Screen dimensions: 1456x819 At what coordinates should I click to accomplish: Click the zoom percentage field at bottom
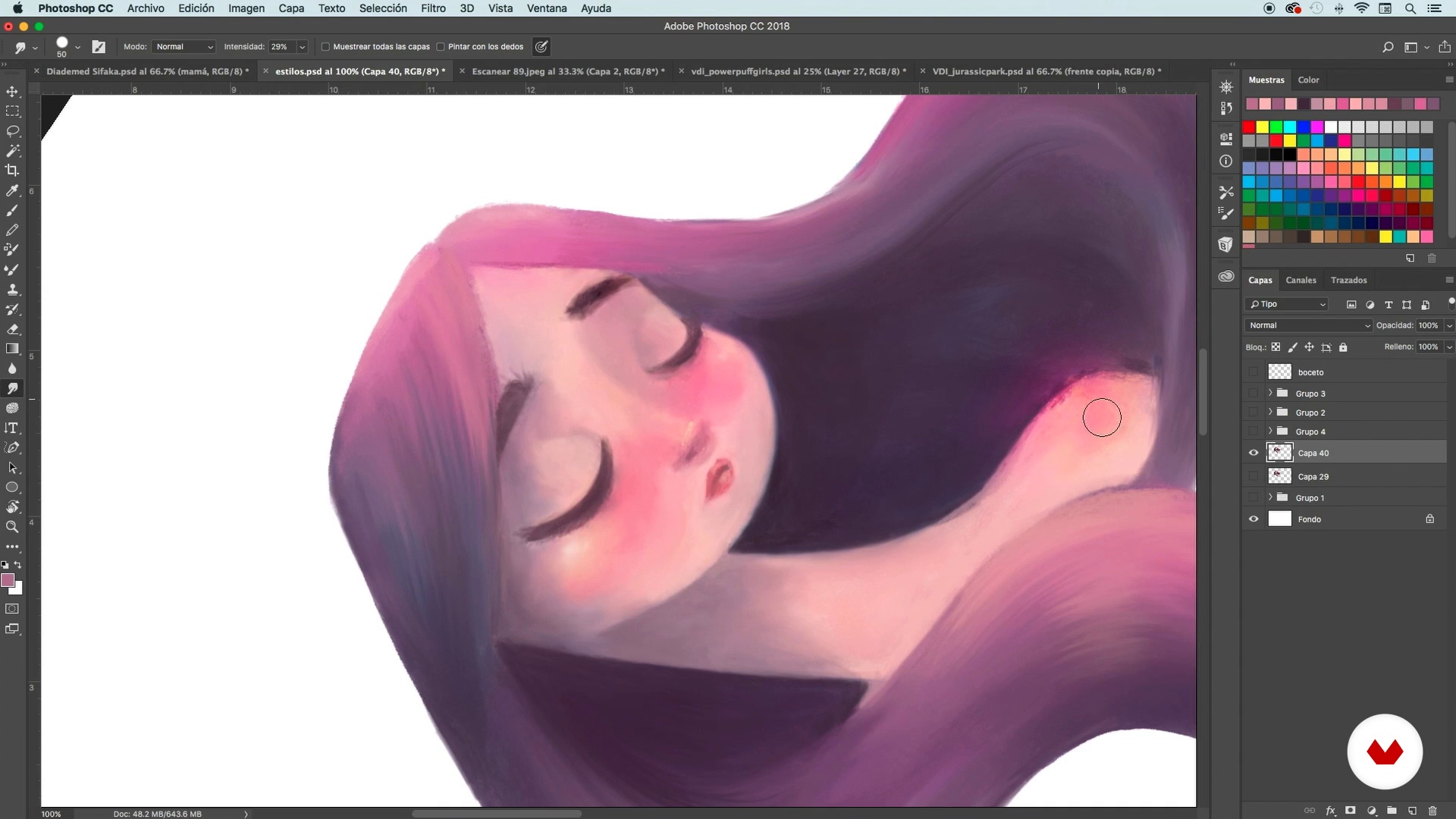click(x=51, y=814)
